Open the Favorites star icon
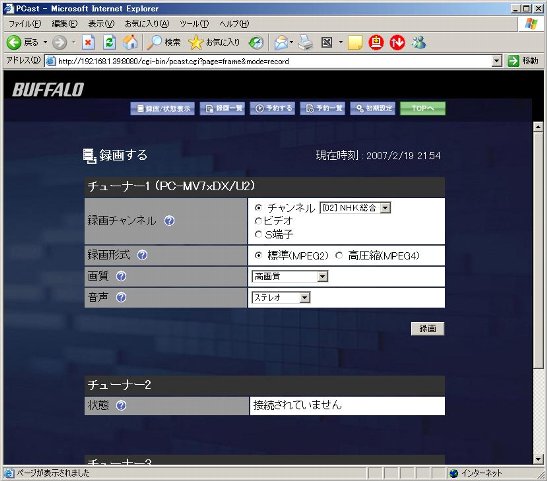Image resolution: width=547 pixels, height=481 pixels. click(x=195, y=43)
